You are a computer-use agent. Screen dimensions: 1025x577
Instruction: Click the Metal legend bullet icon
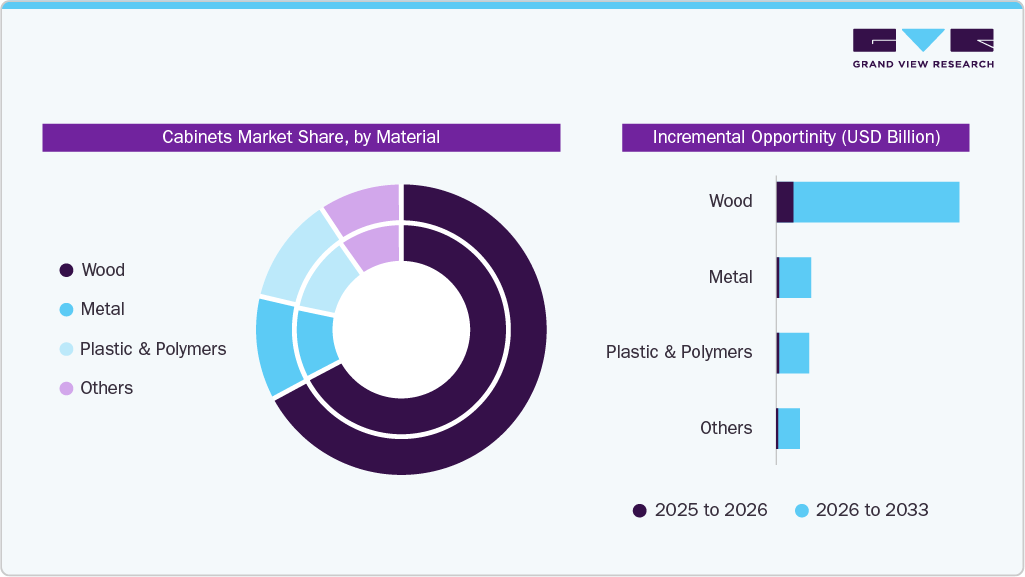[x=65, y=309]
